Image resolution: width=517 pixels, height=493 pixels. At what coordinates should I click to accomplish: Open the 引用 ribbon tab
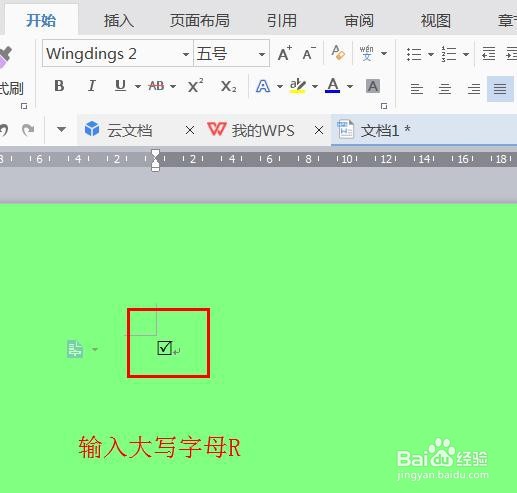pos(282,21)
